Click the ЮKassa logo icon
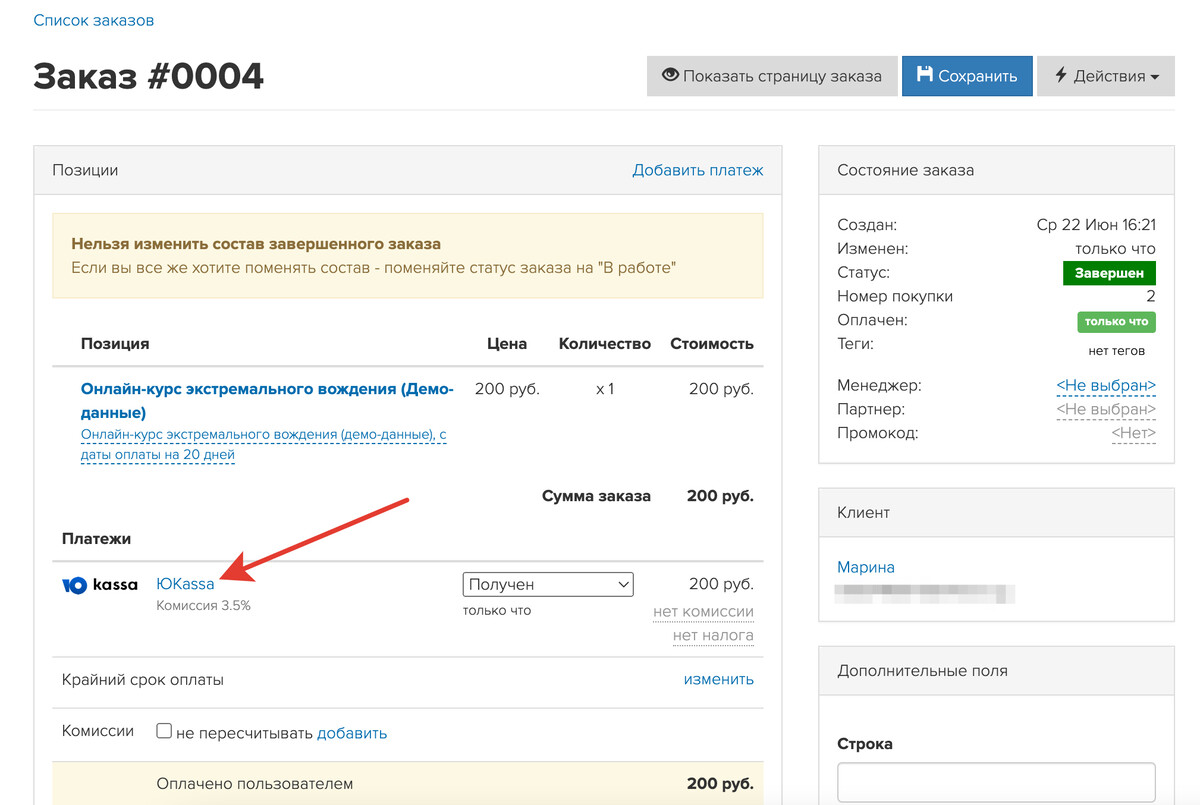Screen dimensions: 1200x805 click(100, 585)
